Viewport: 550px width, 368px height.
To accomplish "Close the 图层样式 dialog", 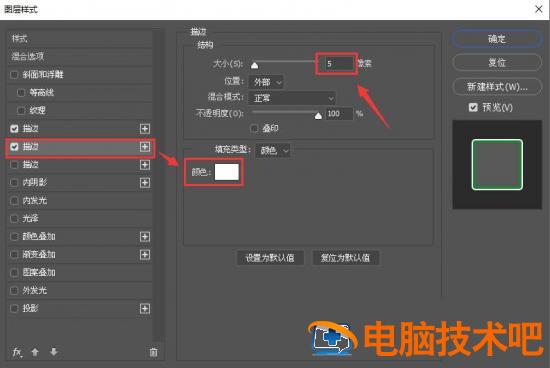I will [539, 9].
